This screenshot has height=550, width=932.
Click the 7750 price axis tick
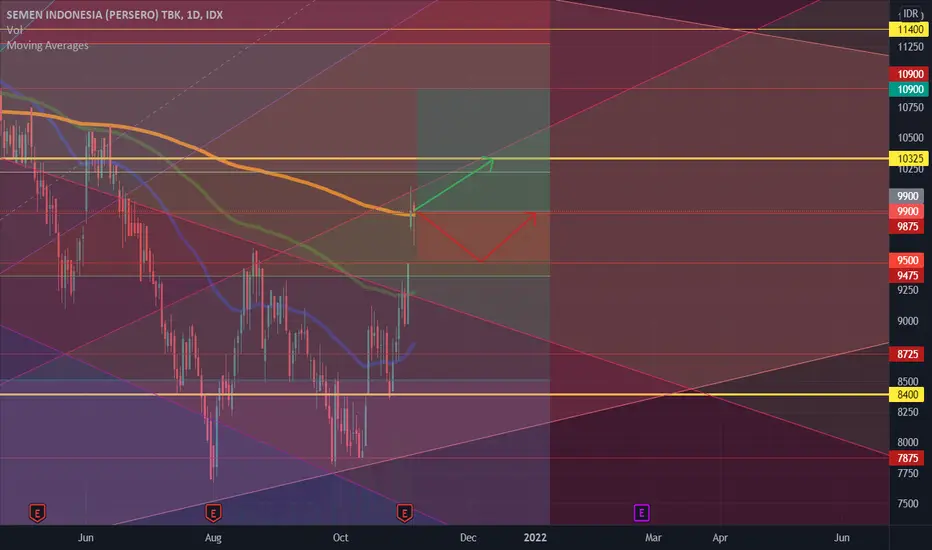[908, 473]
